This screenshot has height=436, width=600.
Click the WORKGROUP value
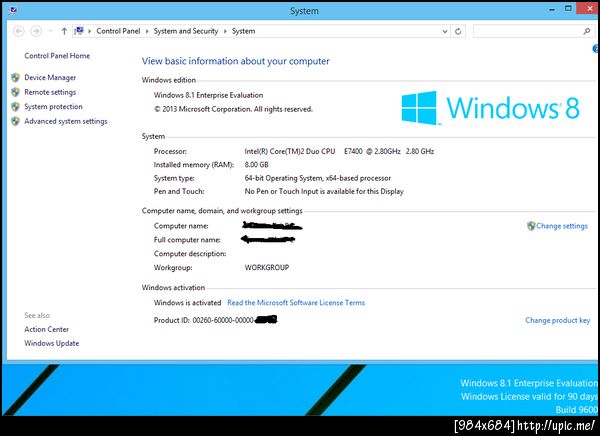pos(267,268)
